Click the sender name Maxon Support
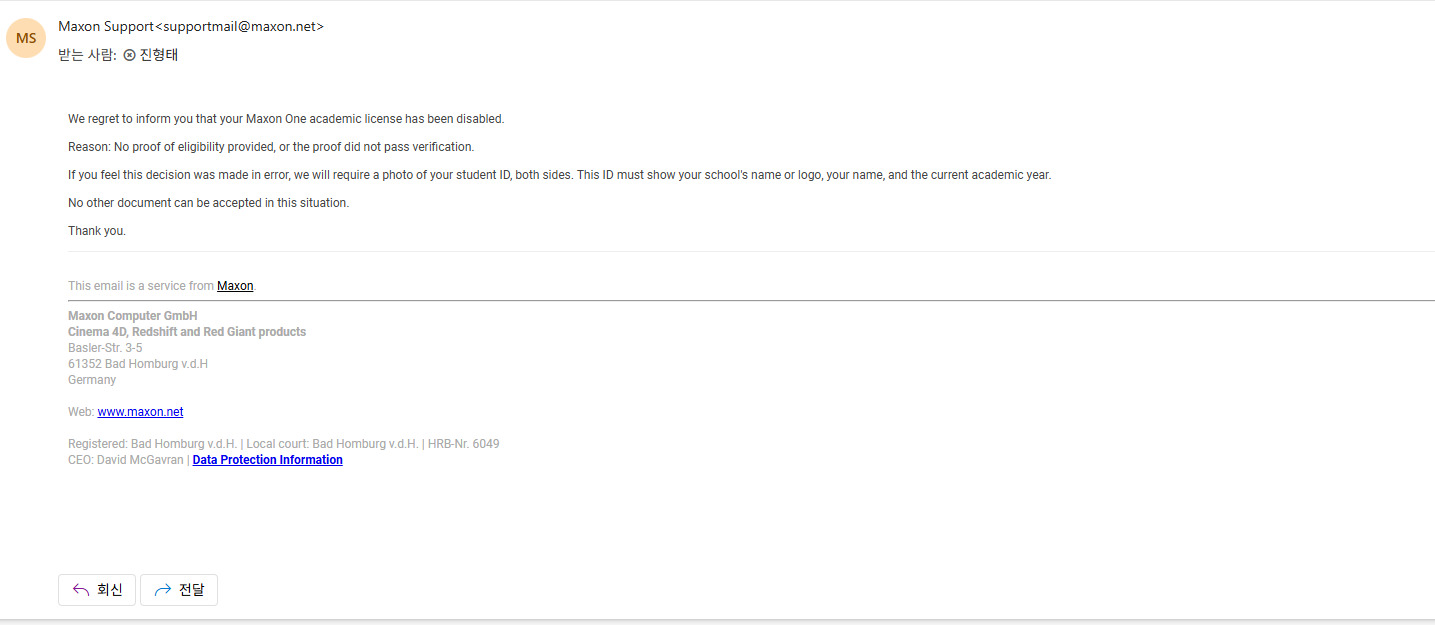1435x625 pixels. 106,27
